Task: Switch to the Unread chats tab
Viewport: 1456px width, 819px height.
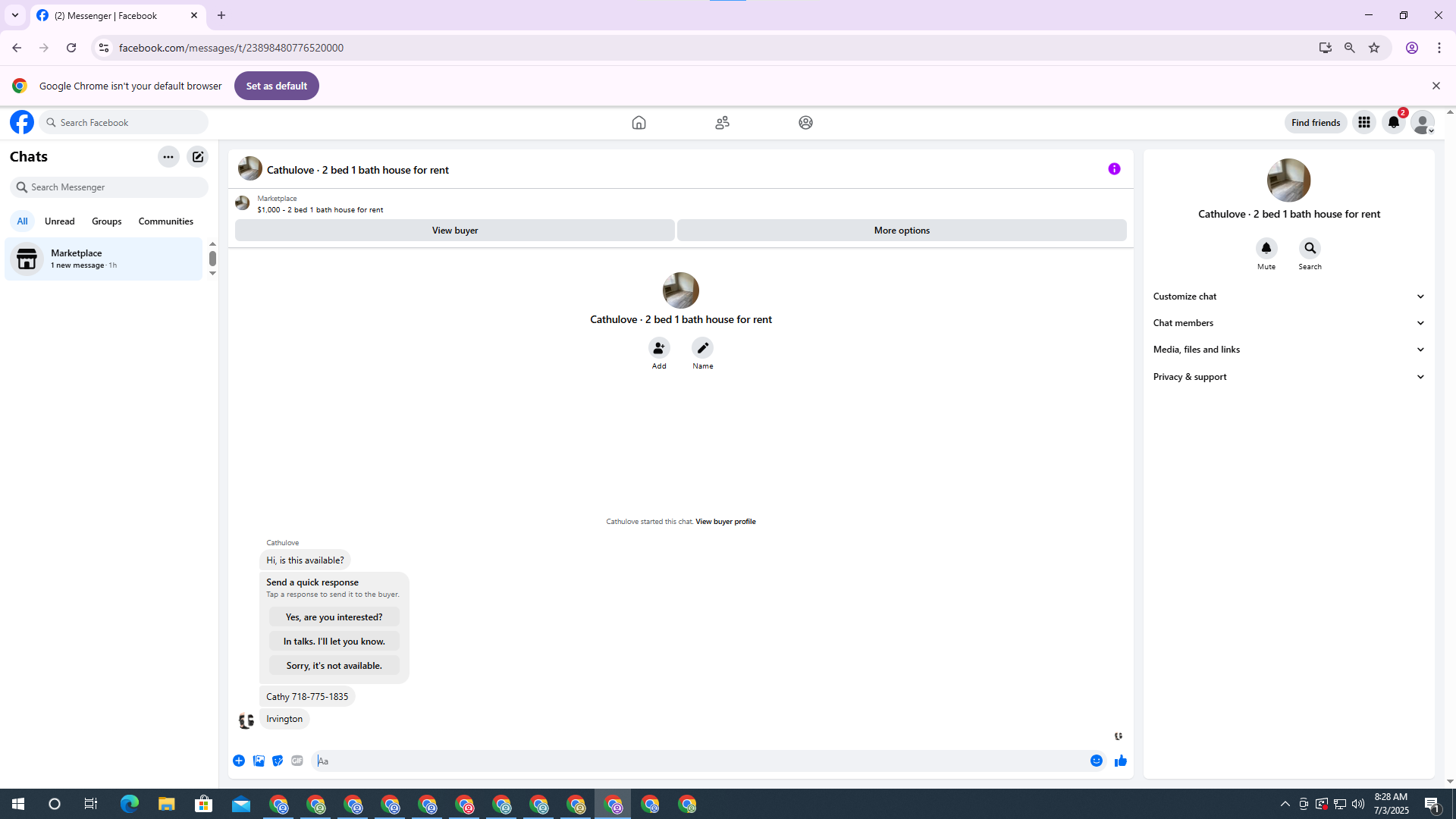Action: (x=59, y=221)
